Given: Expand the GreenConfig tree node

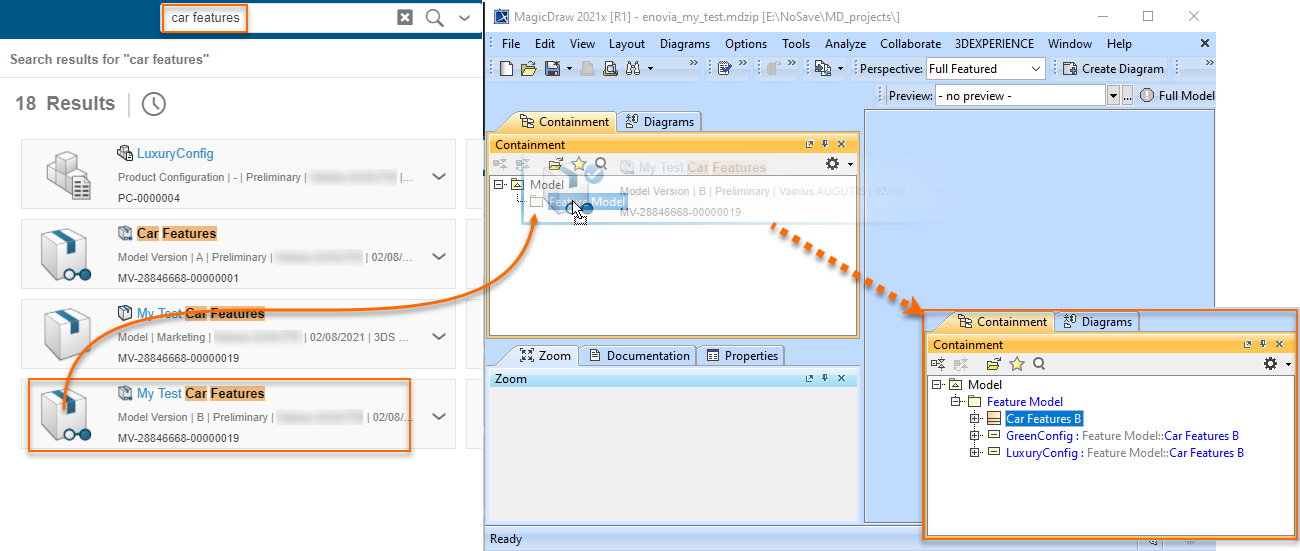Looking at the screenshot, I should pos(975,435).
